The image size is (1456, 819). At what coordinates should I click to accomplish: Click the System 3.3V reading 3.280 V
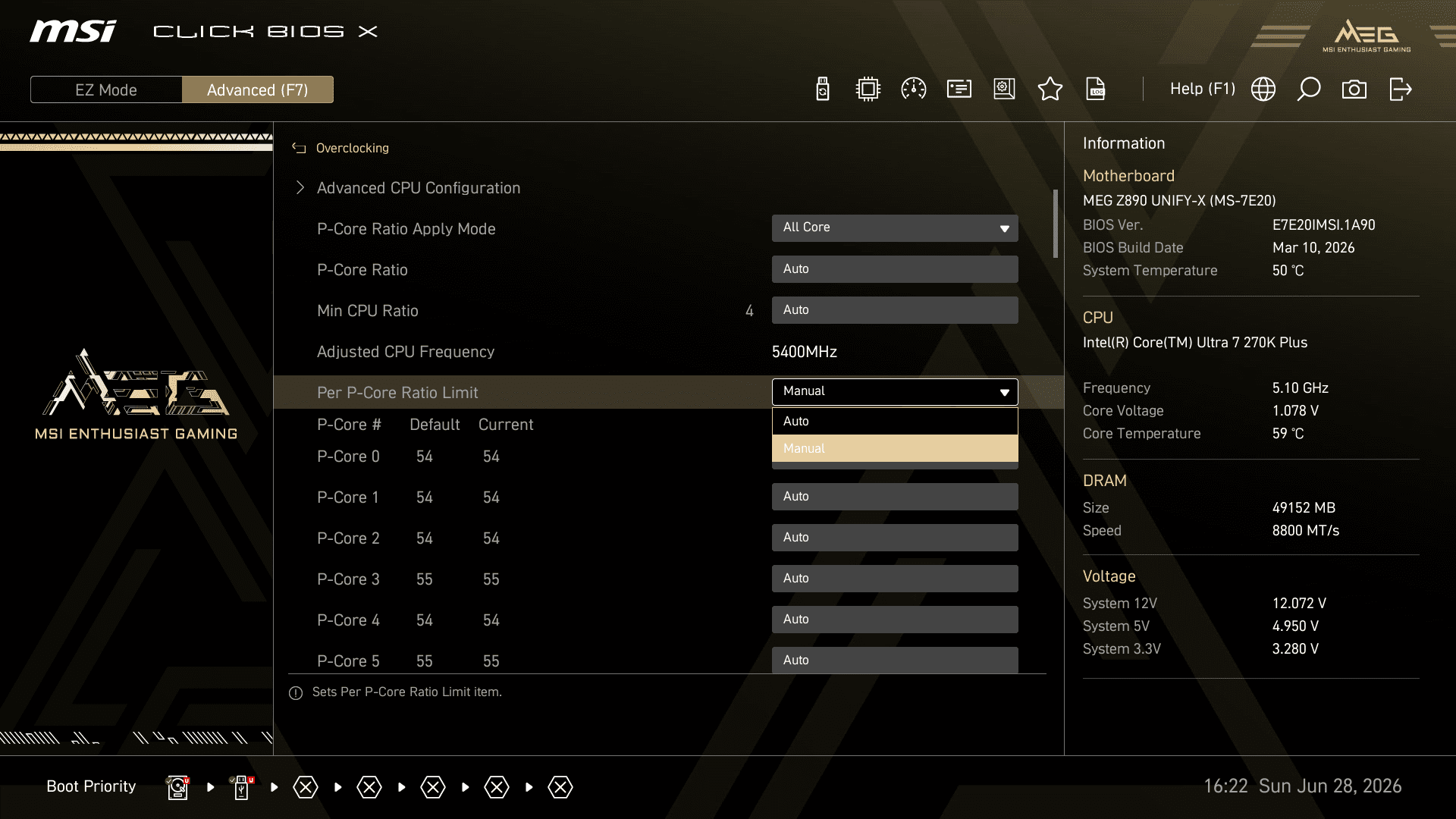coord(1295,649)
